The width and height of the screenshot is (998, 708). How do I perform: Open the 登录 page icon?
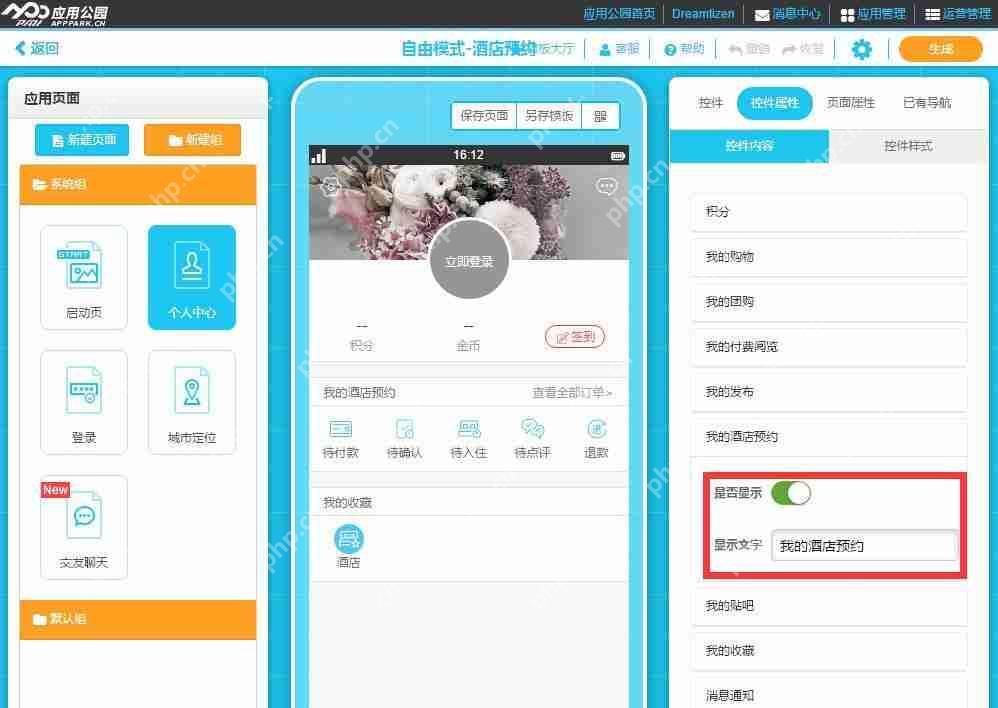[84, 402]
